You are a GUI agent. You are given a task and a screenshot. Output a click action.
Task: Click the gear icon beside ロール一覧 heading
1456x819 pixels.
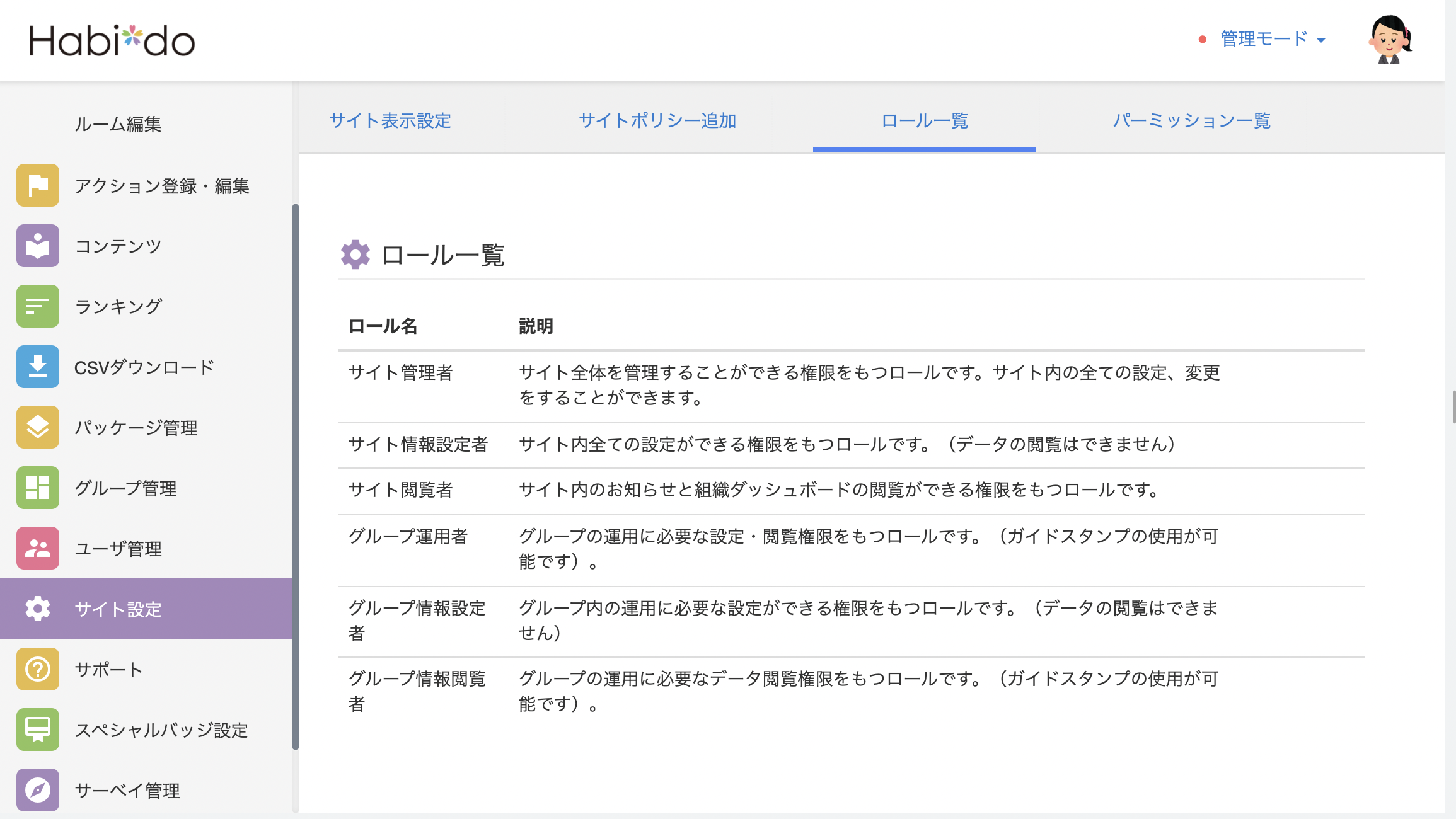pos(355,255)
